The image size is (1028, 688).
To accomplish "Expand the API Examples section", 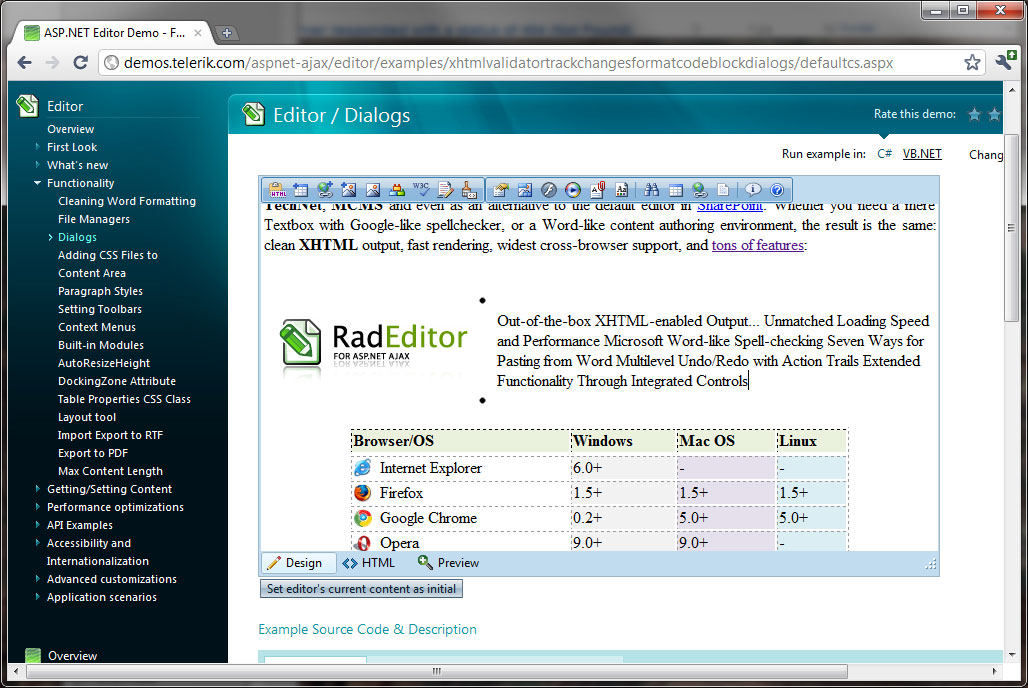I will coord(37,525).
